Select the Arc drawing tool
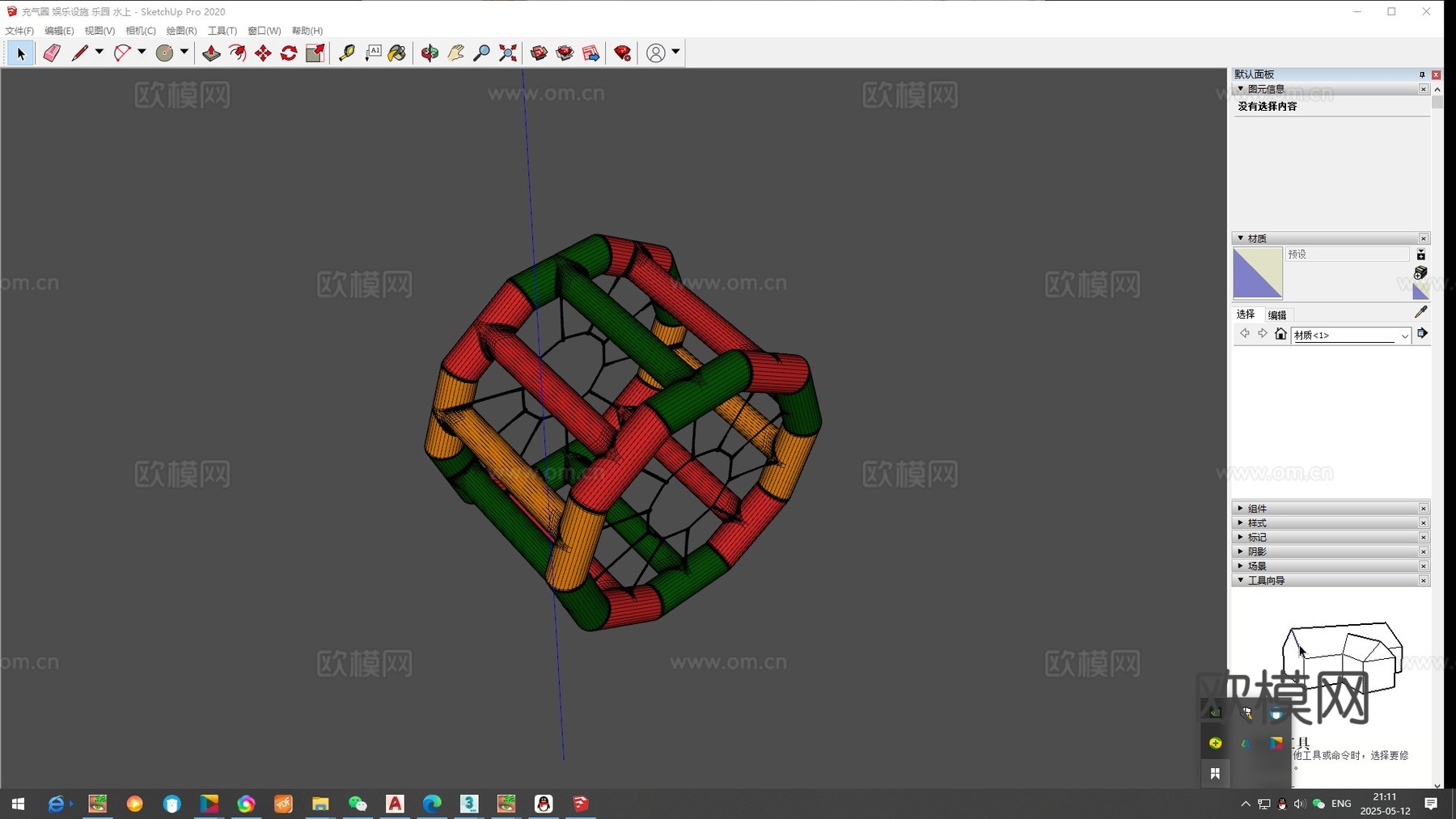Viewport: 1456px width, 819px height. click(x=122, y=53)
